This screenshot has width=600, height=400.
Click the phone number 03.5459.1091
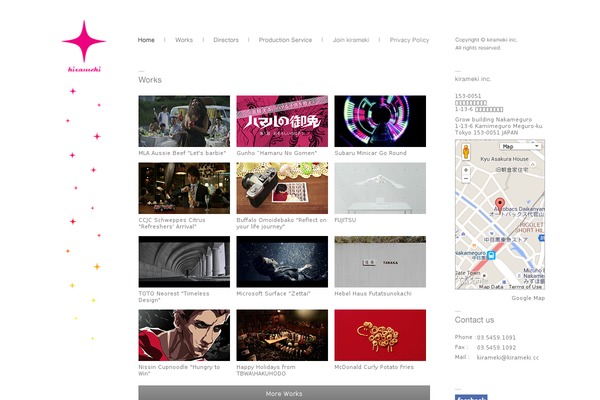tap(496, 338)
